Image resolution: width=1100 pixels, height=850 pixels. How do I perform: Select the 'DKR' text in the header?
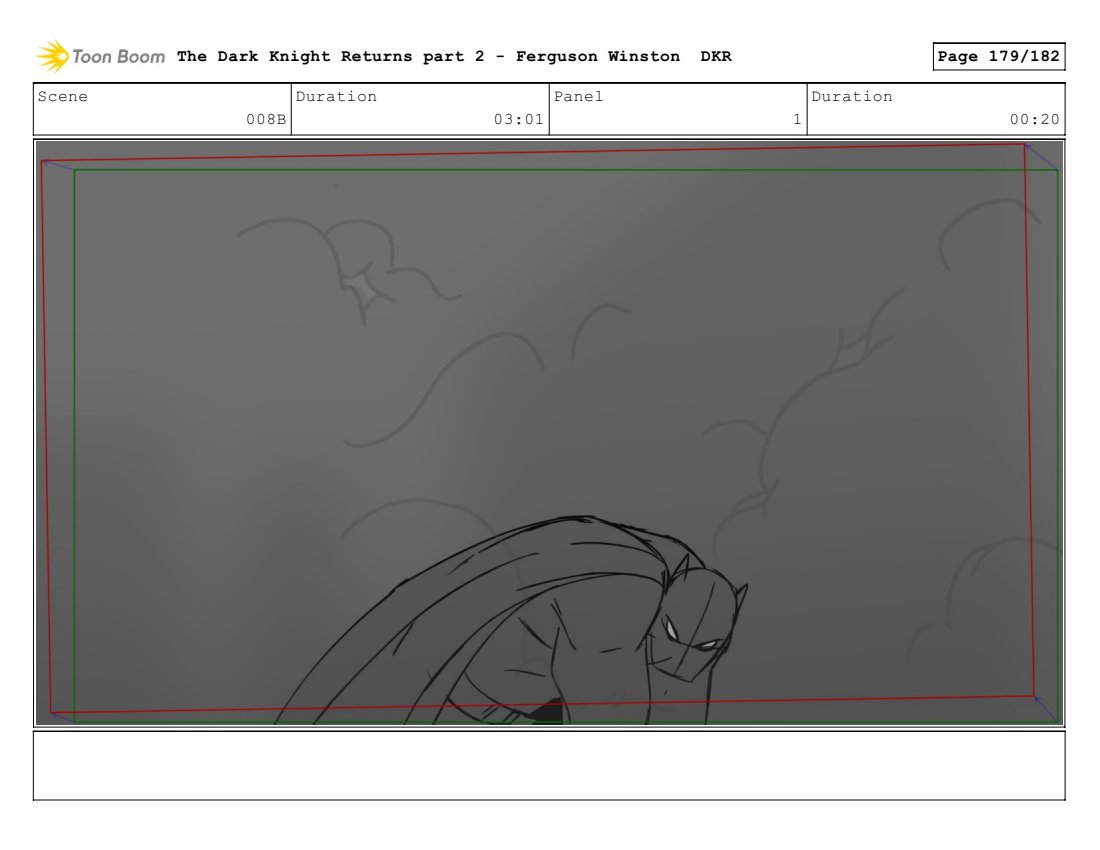pyautogui.click(x=716, y=56)
